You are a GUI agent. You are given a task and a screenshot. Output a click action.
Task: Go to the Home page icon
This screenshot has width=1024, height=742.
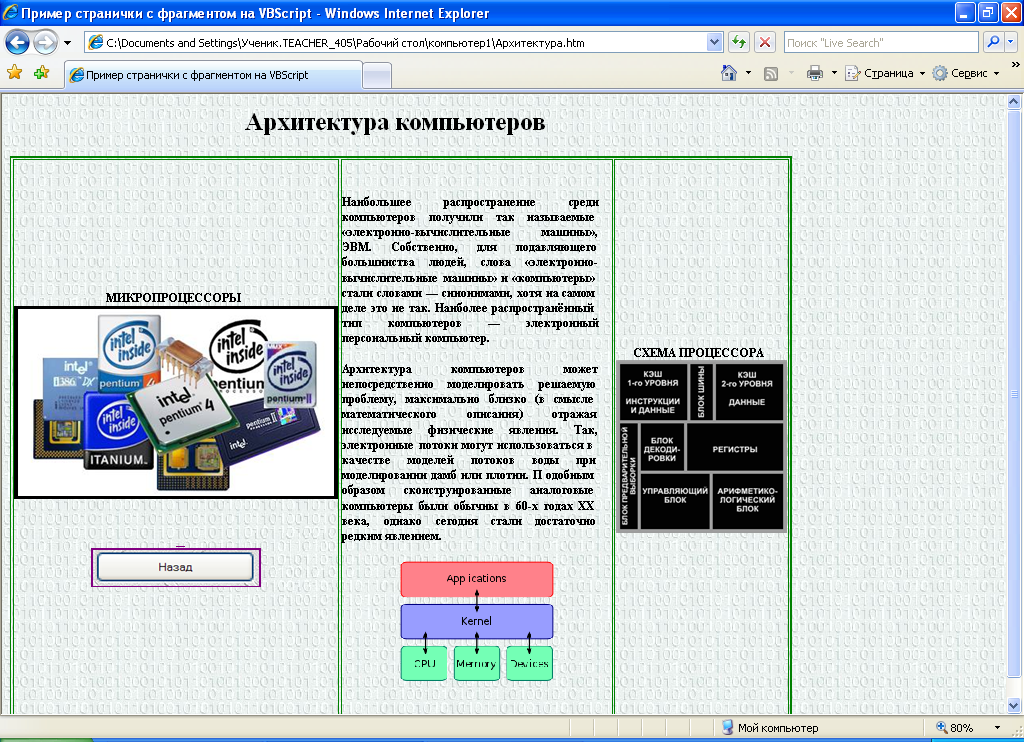pos(729,73)
